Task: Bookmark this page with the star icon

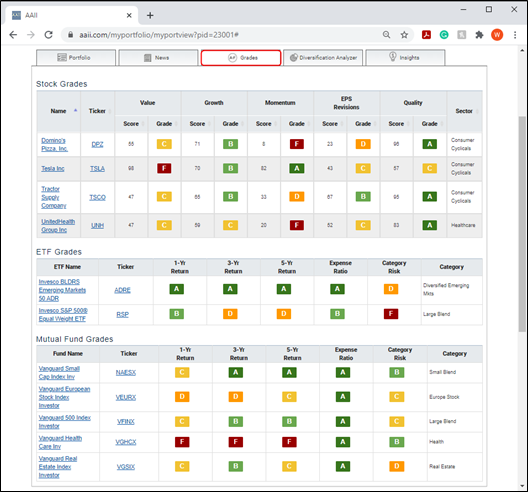Action: [404, 35]
